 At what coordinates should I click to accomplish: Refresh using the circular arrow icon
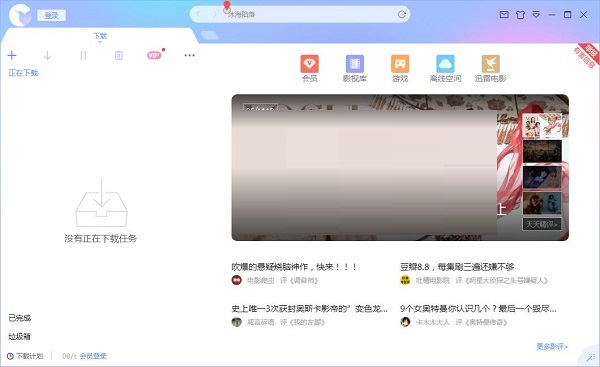tap(401, 14)
